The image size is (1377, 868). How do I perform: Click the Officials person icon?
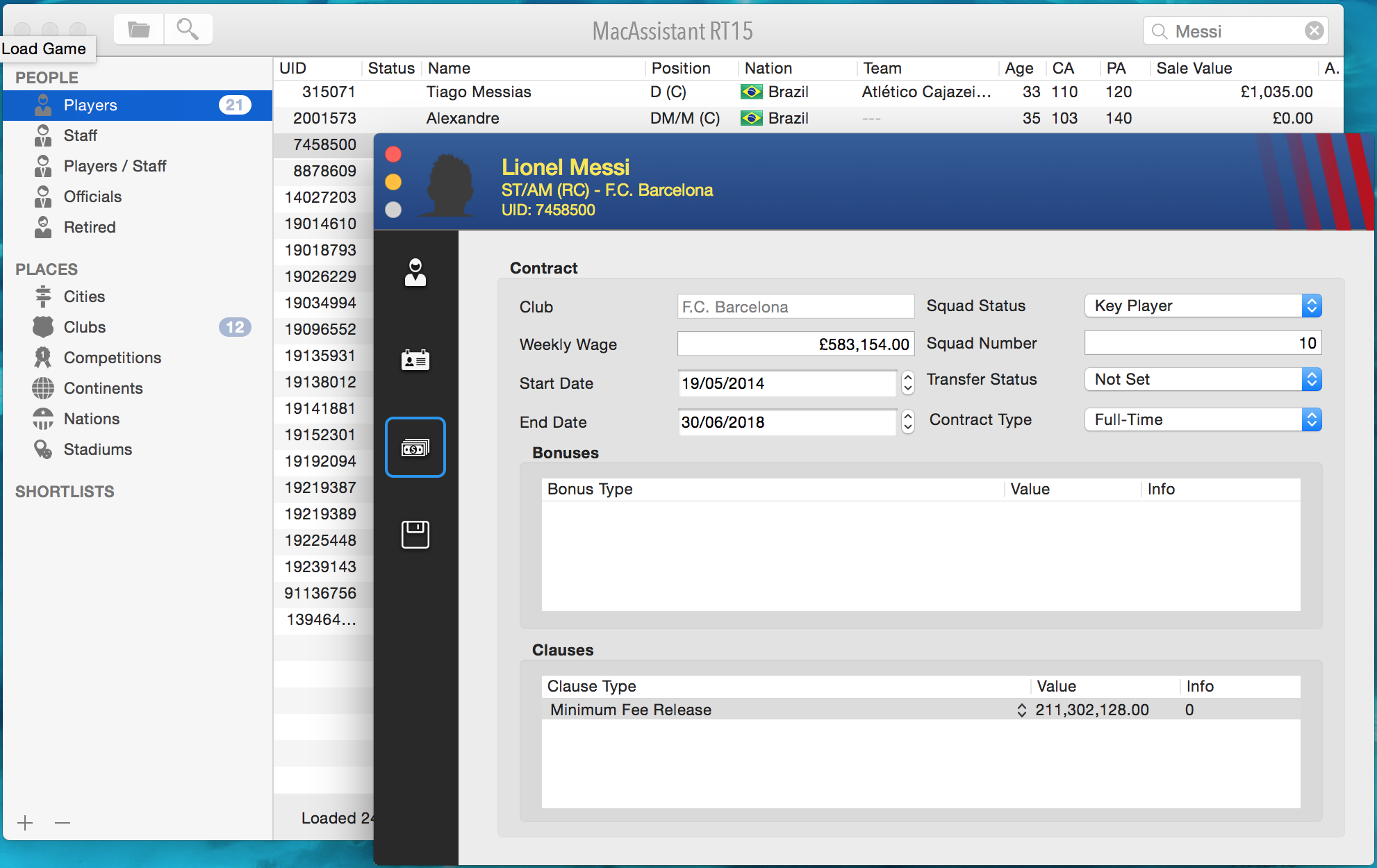[43, 197]
